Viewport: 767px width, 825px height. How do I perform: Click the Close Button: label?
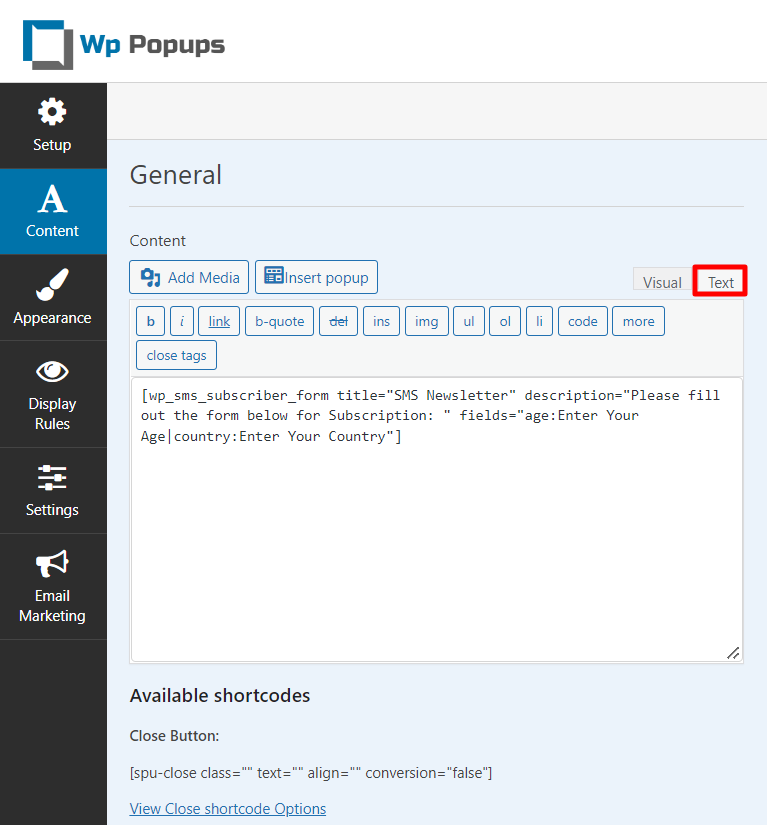click(174, 736)
